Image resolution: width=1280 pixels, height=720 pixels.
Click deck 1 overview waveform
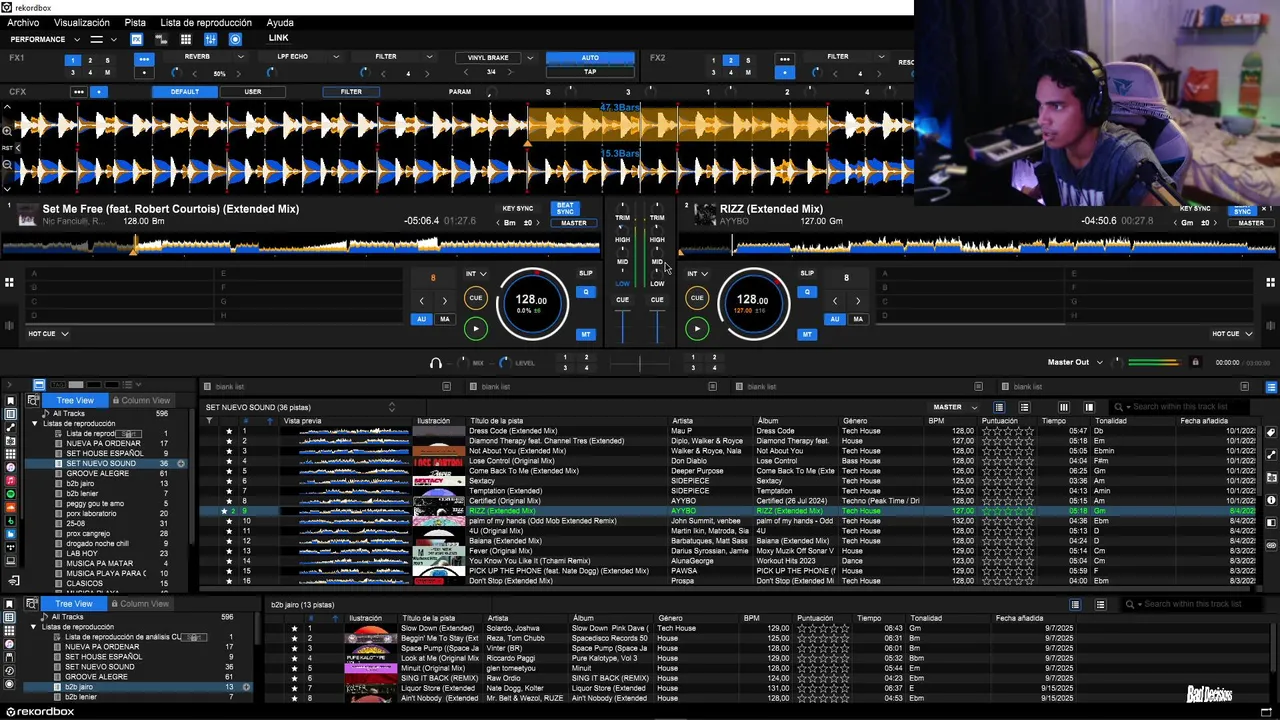click(x=300, y=244)
